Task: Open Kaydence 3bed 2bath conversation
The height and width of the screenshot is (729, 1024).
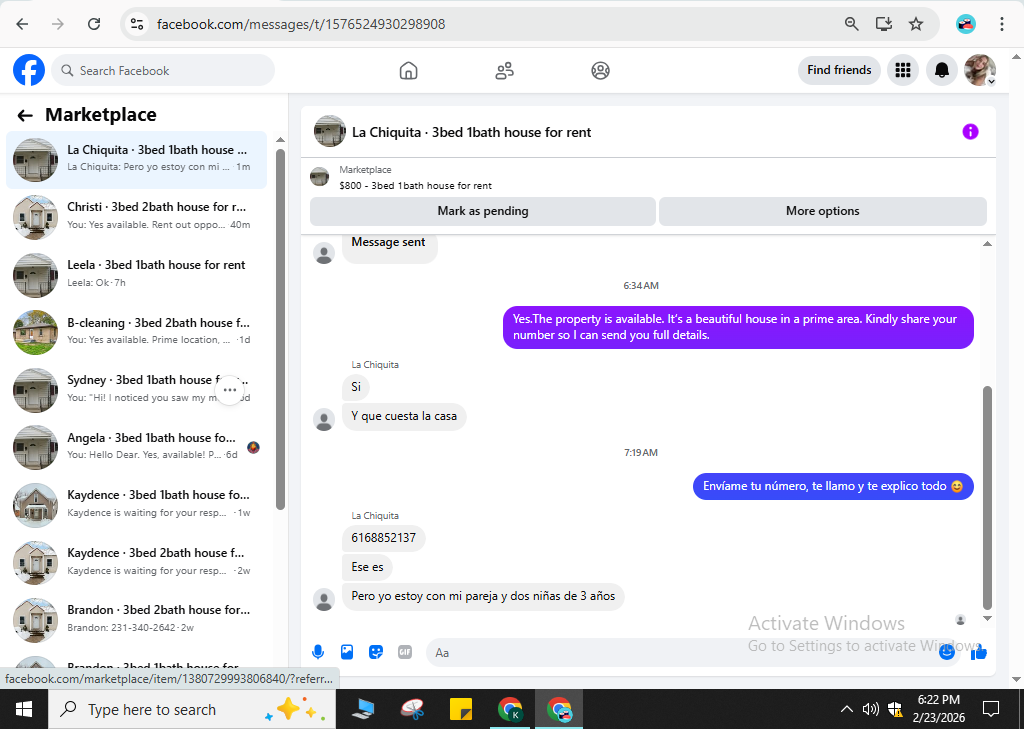Action: (x=136, y=562)
